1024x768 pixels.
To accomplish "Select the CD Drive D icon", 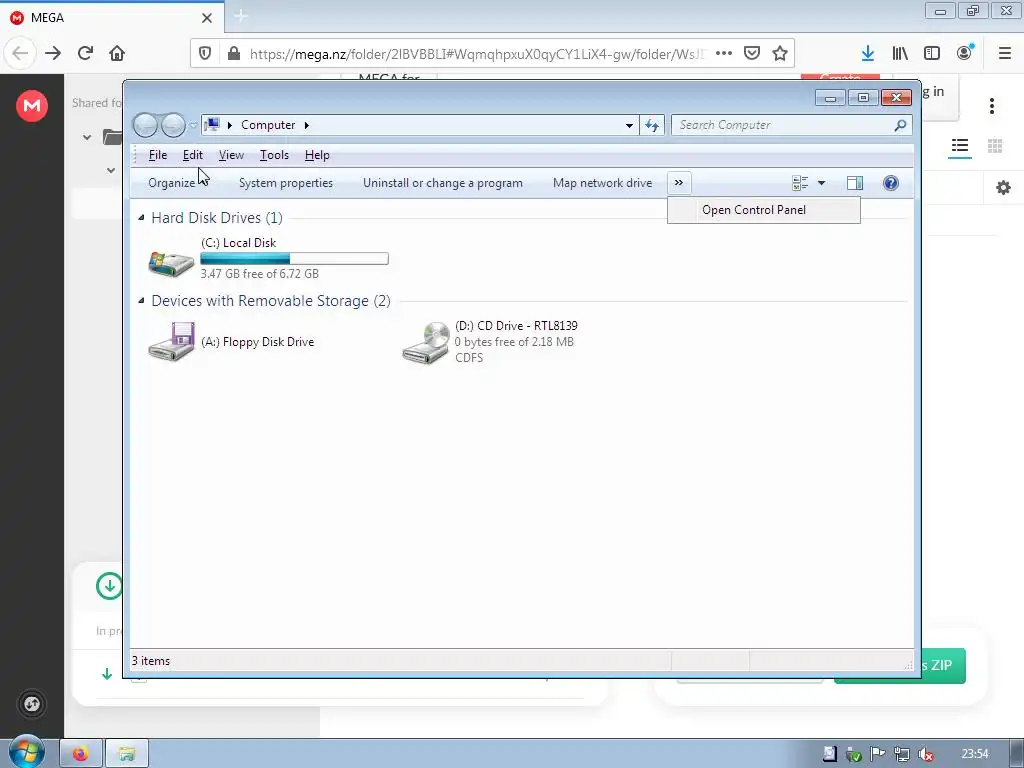I will tap(426, 342).
